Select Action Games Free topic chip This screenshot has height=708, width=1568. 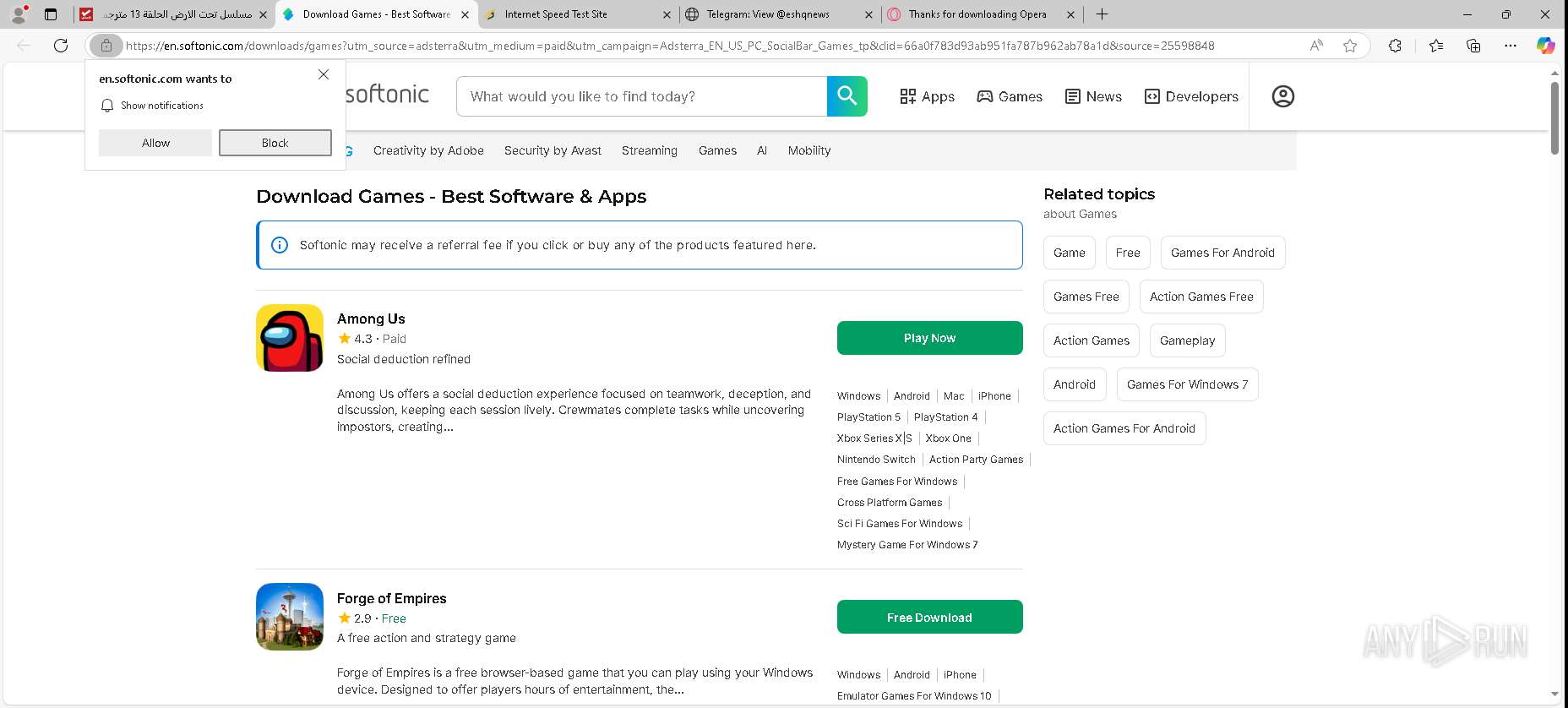[1201, 297]
